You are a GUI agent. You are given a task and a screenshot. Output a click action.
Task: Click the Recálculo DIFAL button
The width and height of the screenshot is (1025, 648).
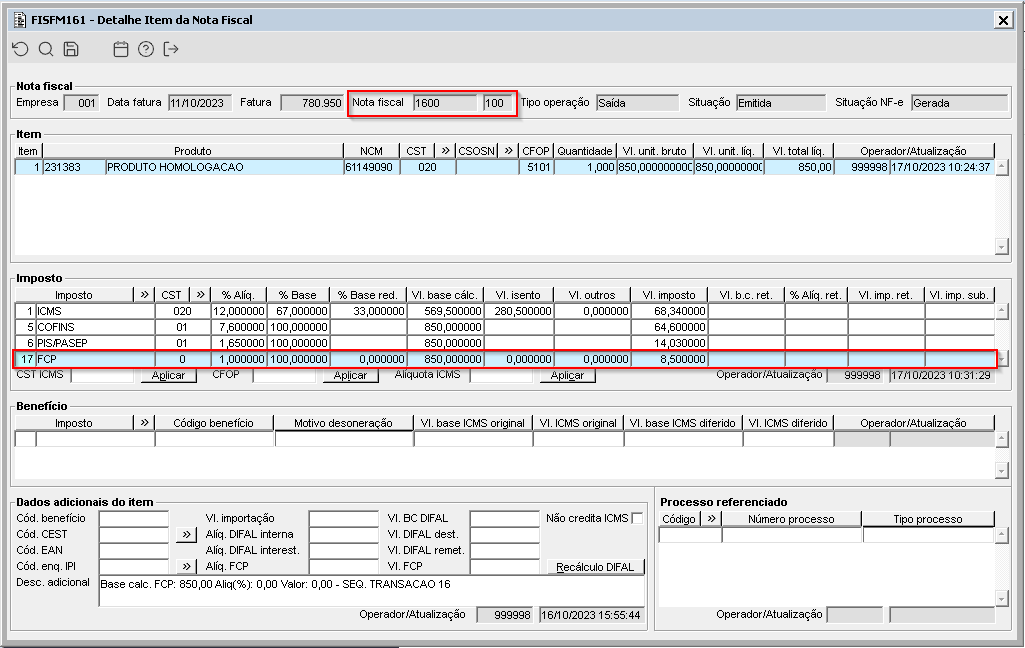coord(596,567)
